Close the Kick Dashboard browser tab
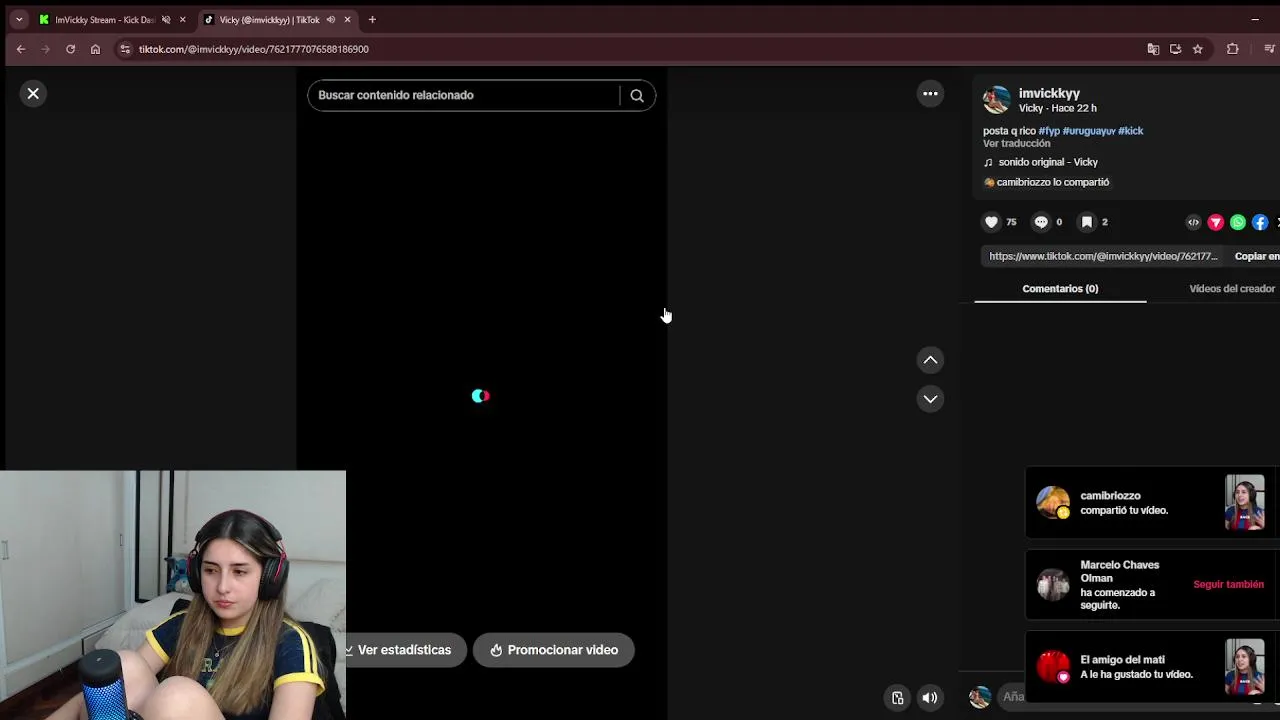This screenshot has width=1280, height=720. (182, 19)
